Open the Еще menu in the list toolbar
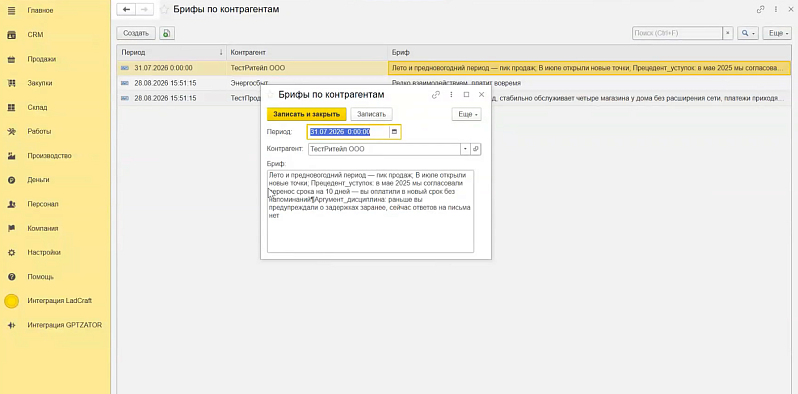This screenshot has width=798, height=394. click(777, 33)
